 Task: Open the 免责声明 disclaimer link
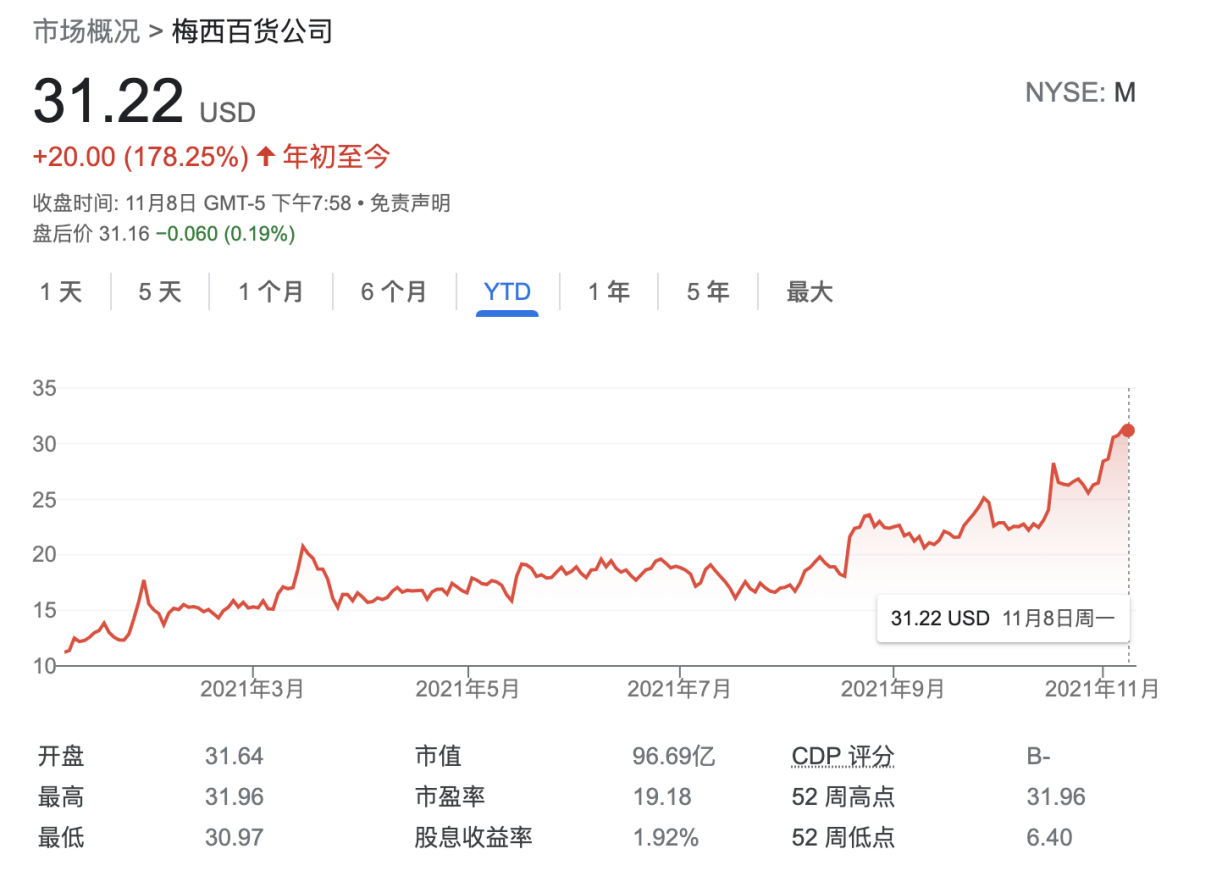(x=410, y=204)
